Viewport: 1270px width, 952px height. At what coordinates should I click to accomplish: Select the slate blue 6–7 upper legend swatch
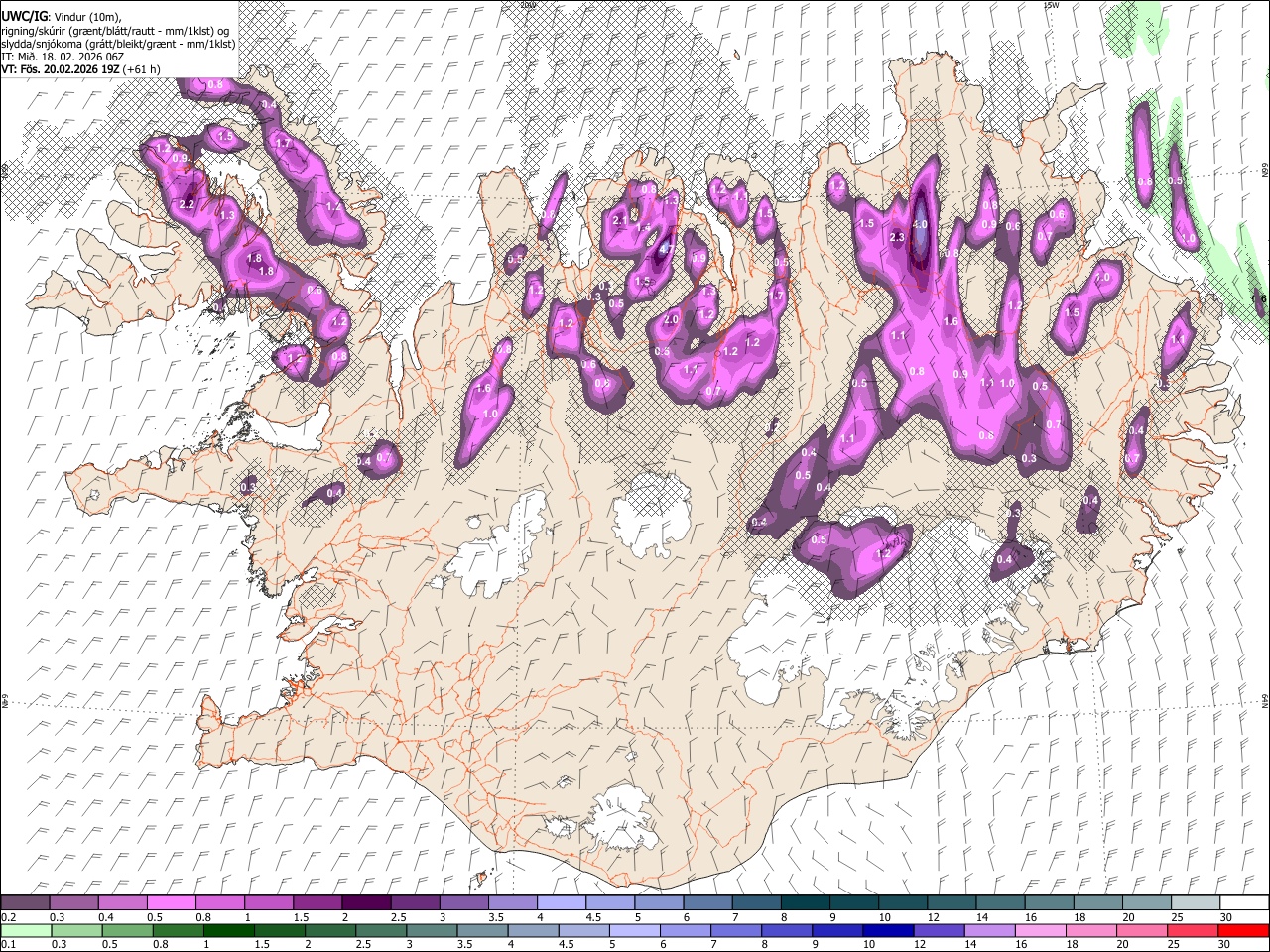point(708,903)
